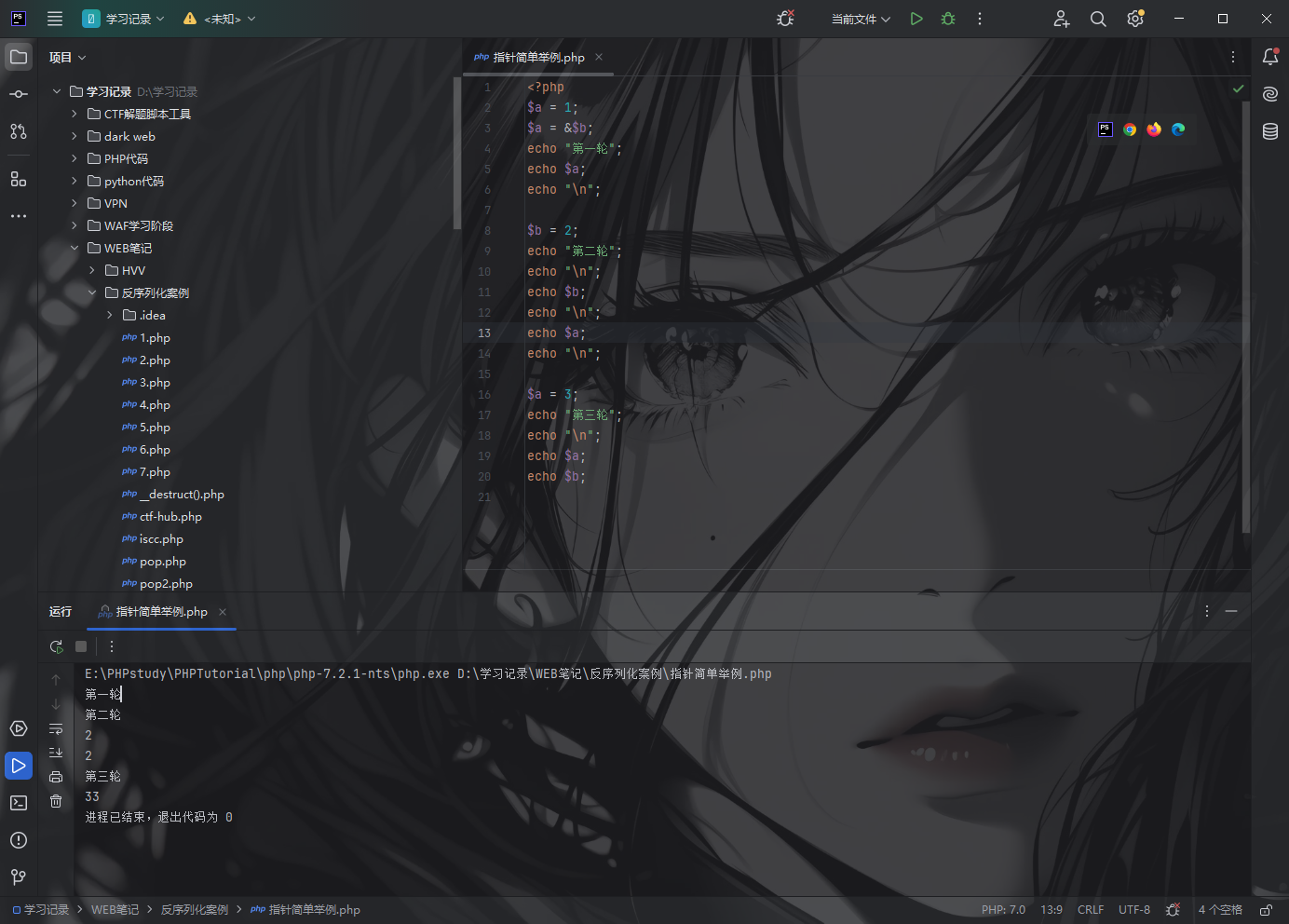The height and width of the screenshot is (924, 1289).
Task: Collapse the 反序列化案例 folder
Action: [92, 292]
